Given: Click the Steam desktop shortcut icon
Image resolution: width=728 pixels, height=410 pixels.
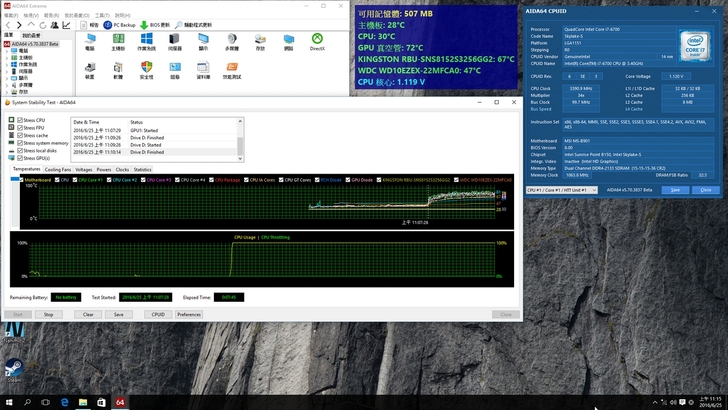Looking at the screenshot, I should (14, 368).
